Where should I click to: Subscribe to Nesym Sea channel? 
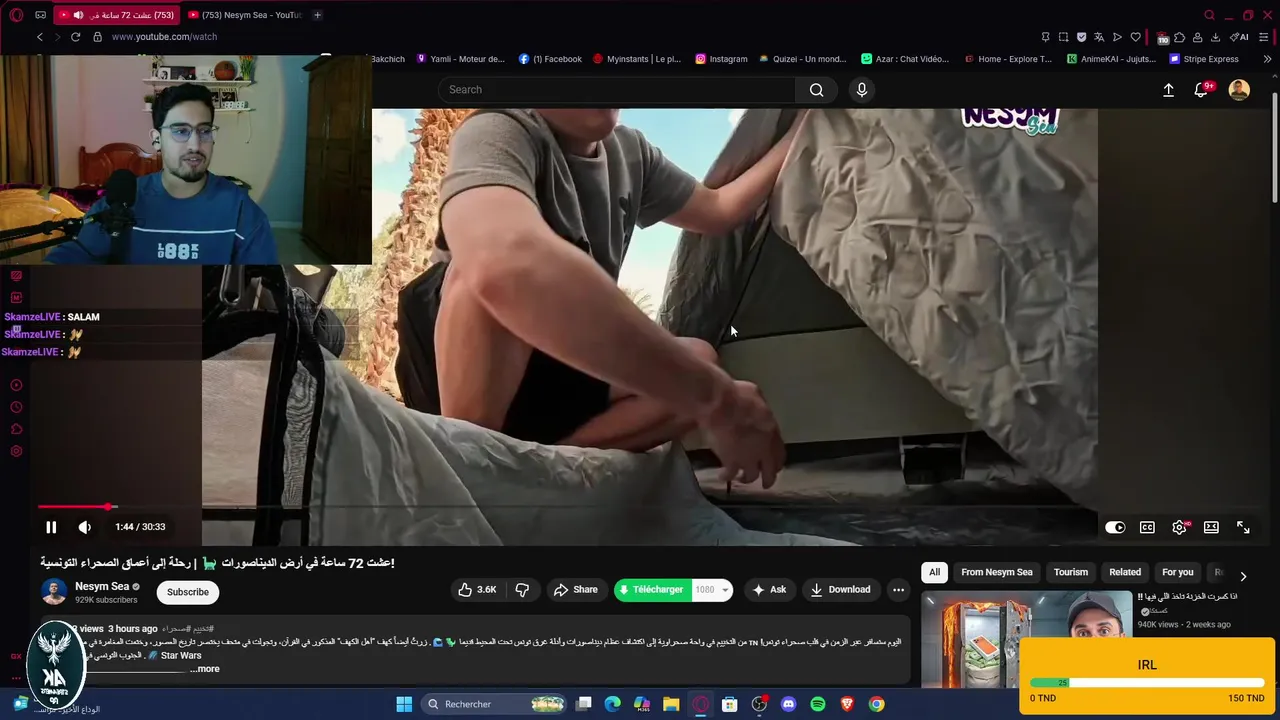pyautogui.click(x=188, y=592)
